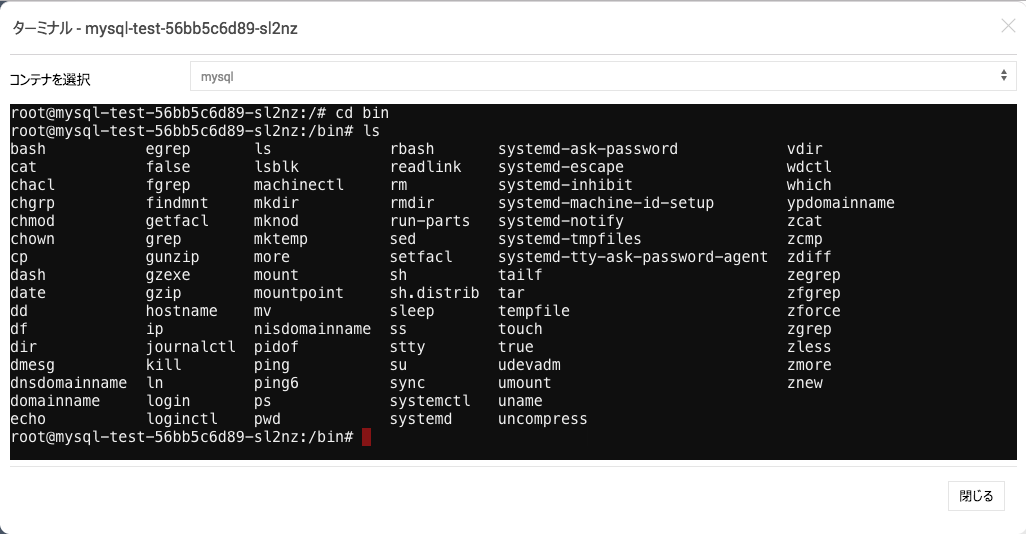Click the up-down arrows of container dropdown

pos(1003,76)
